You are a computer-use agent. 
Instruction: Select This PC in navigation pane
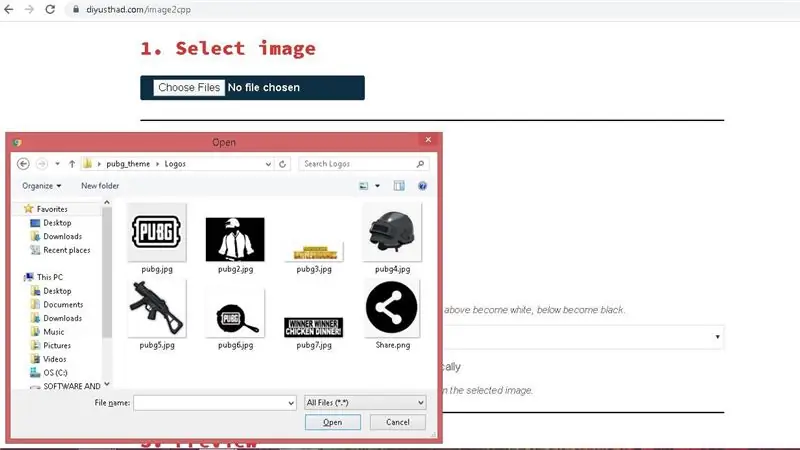pyautogui.click(x=49, y=277)
